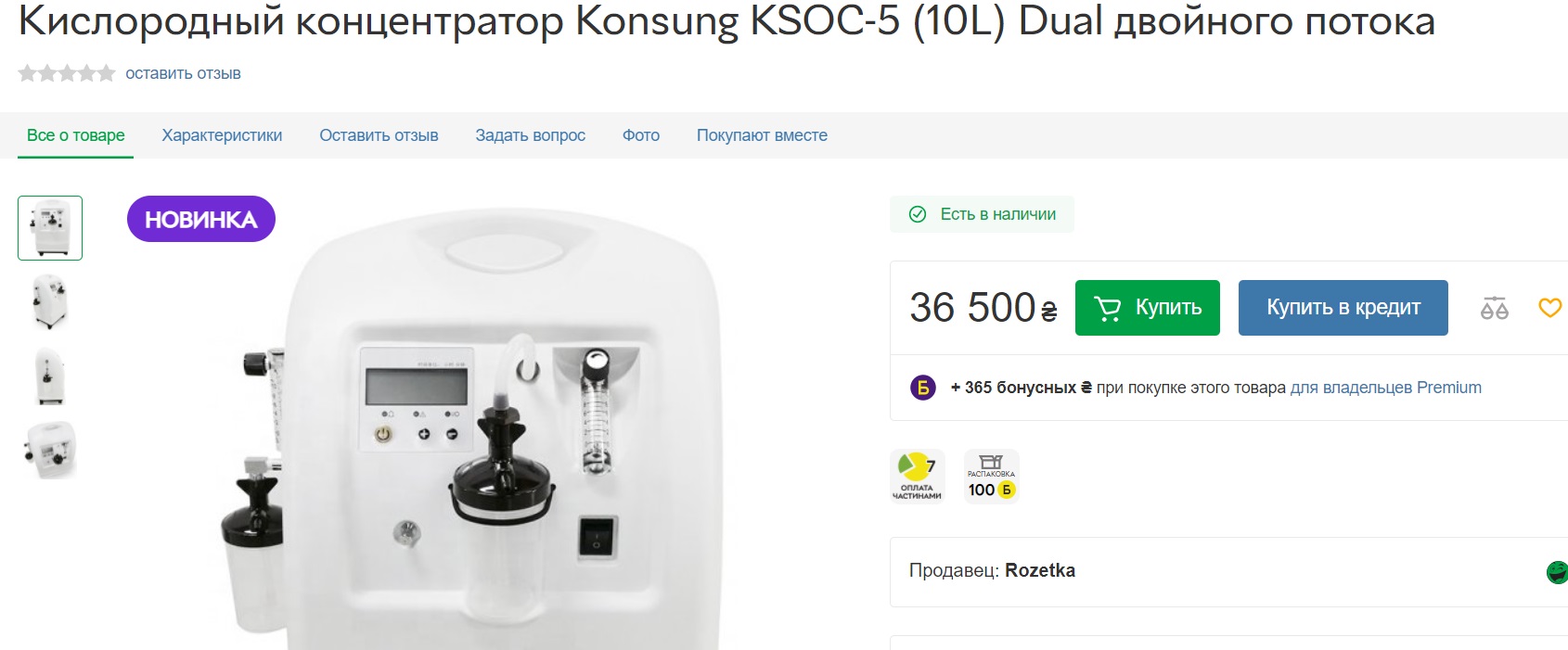Click the оставить отзыв link under title
The height and width of the screenshot is (650, 1568).
coord(183,73)
